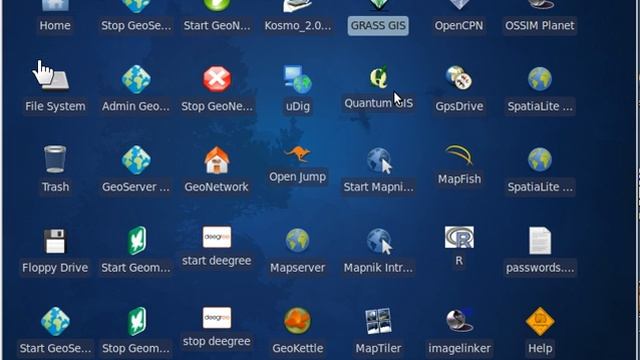Launch the MapTiler icon
Screen dimensions: 640x360
(378, 321)
